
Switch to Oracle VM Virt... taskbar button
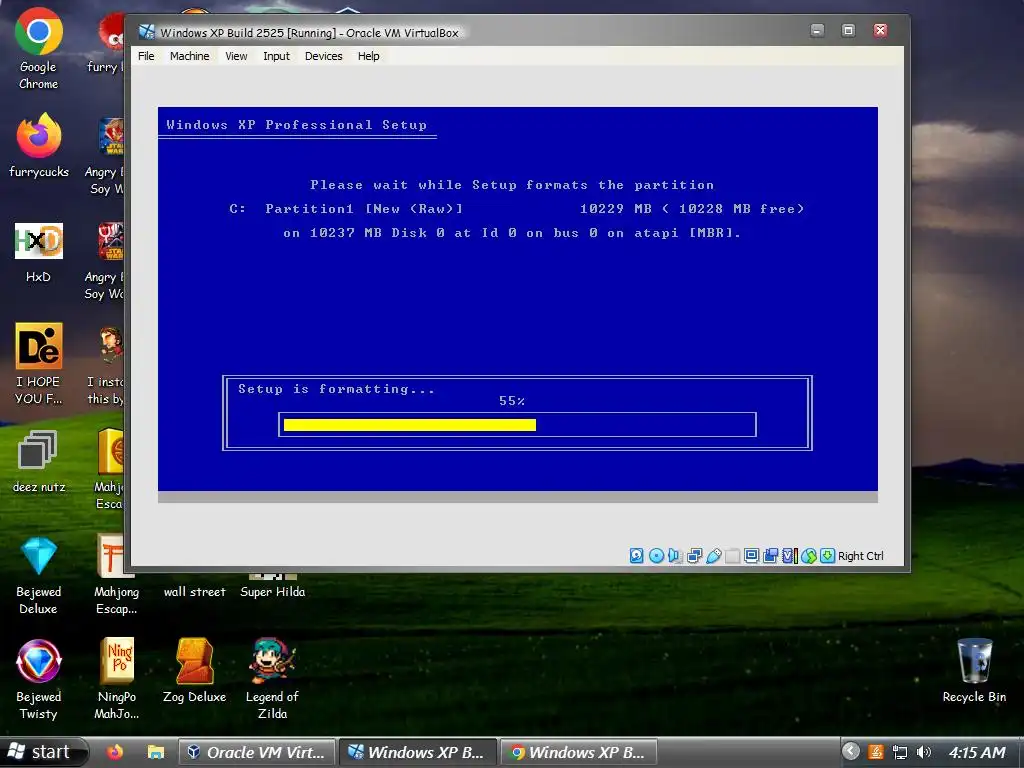(x=257, y=752)
